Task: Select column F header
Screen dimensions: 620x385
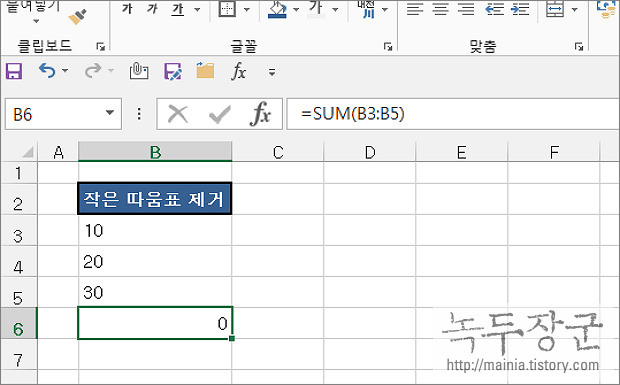Action: (554, 152)
